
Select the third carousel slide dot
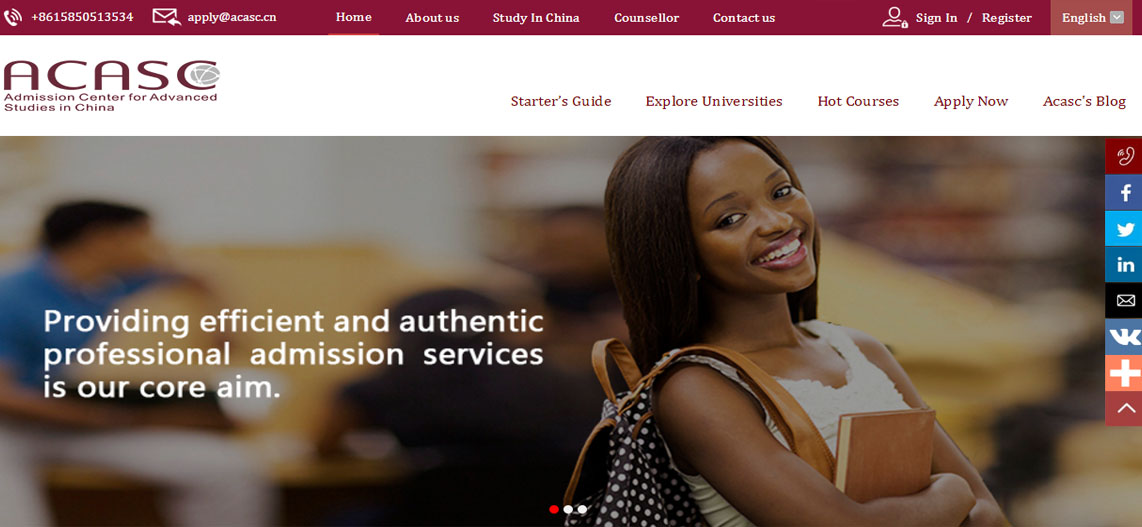(x=582, y=510)
